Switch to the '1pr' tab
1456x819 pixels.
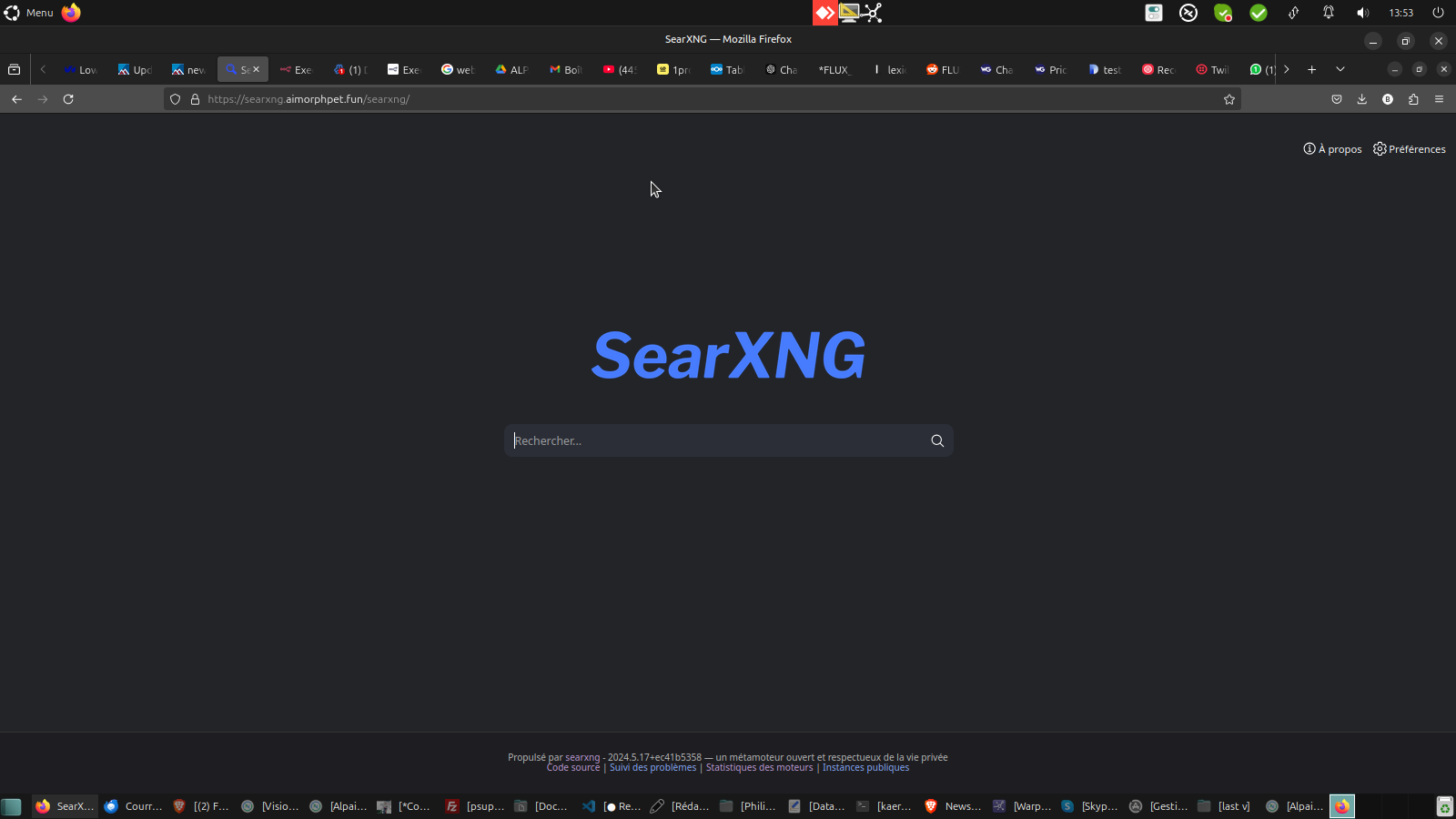click(x=673, y=69)
